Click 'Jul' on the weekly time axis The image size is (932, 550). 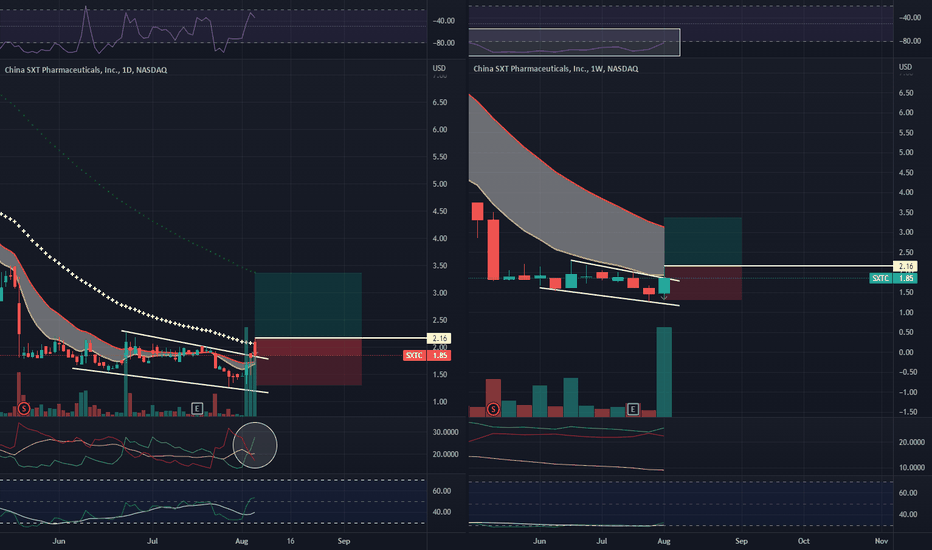click(x=602, y=541)
